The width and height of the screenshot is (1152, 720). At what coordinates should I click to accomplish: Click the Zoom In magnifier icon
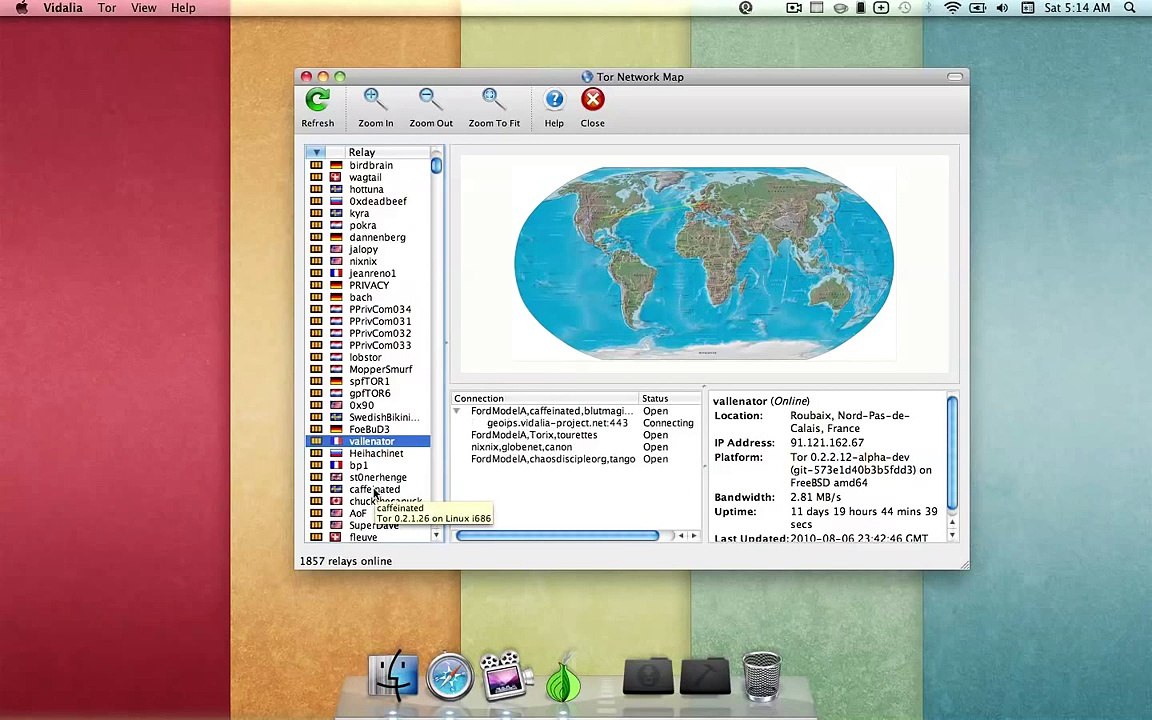[x=375, y=101]
